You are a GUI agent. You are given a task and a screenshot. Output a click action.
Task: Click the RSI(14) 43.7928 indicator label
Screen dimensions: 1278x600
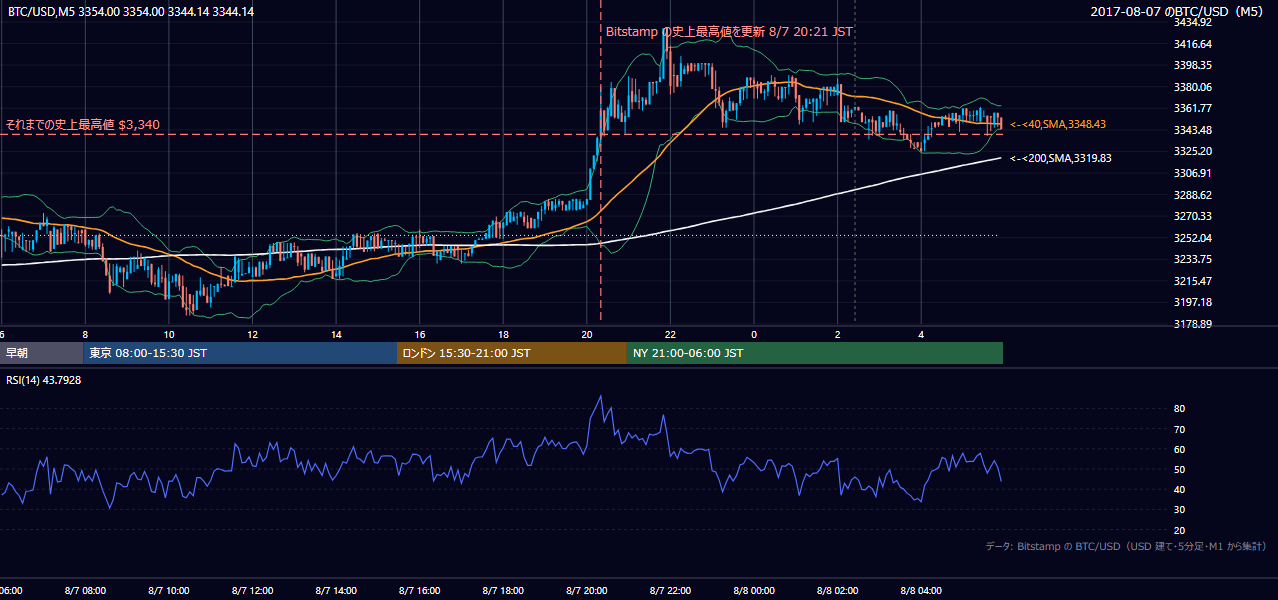44,380
